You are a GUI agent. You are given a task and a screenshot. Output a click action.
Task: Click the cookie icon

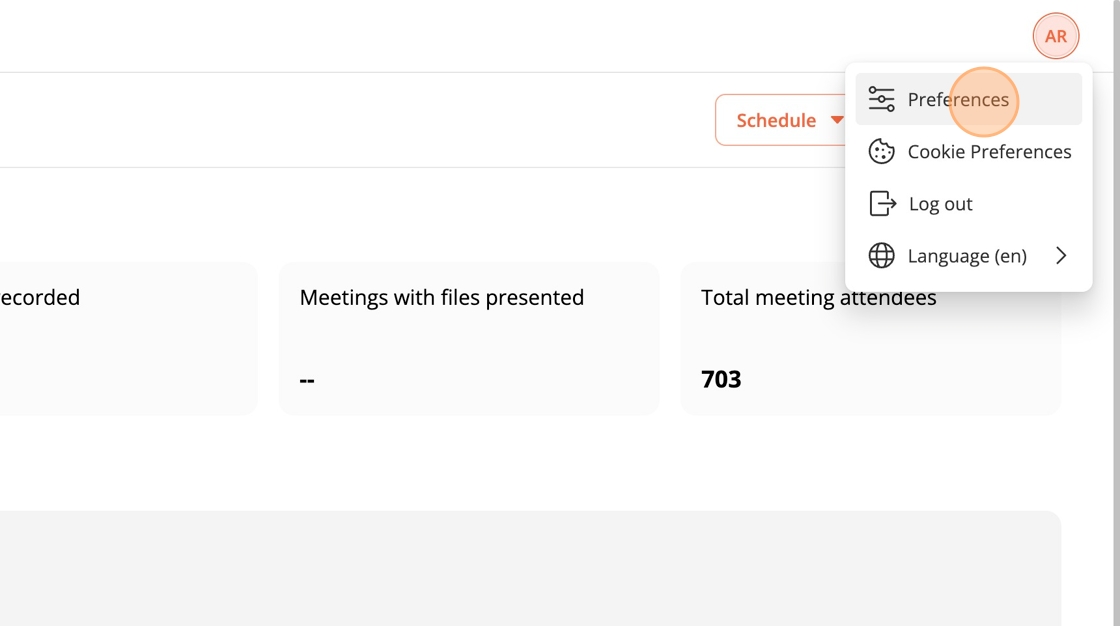881,152
